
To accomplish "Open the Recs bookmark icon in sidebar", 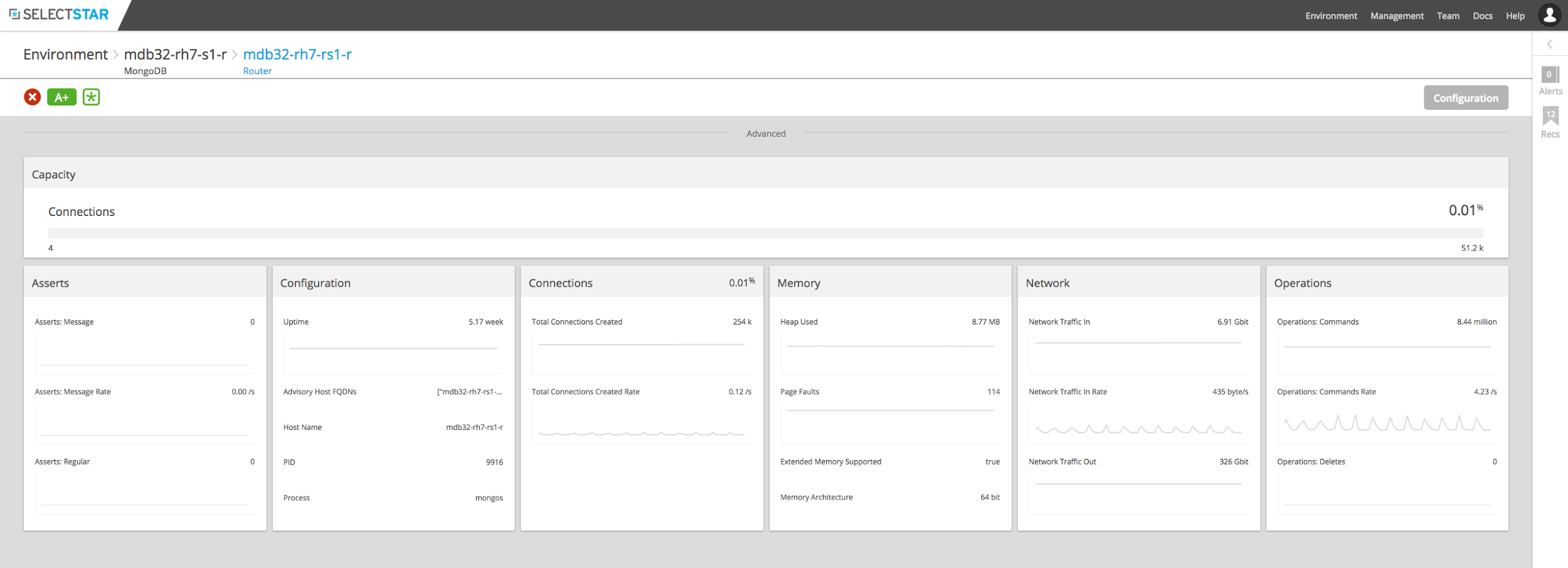I will point(1550,116).
